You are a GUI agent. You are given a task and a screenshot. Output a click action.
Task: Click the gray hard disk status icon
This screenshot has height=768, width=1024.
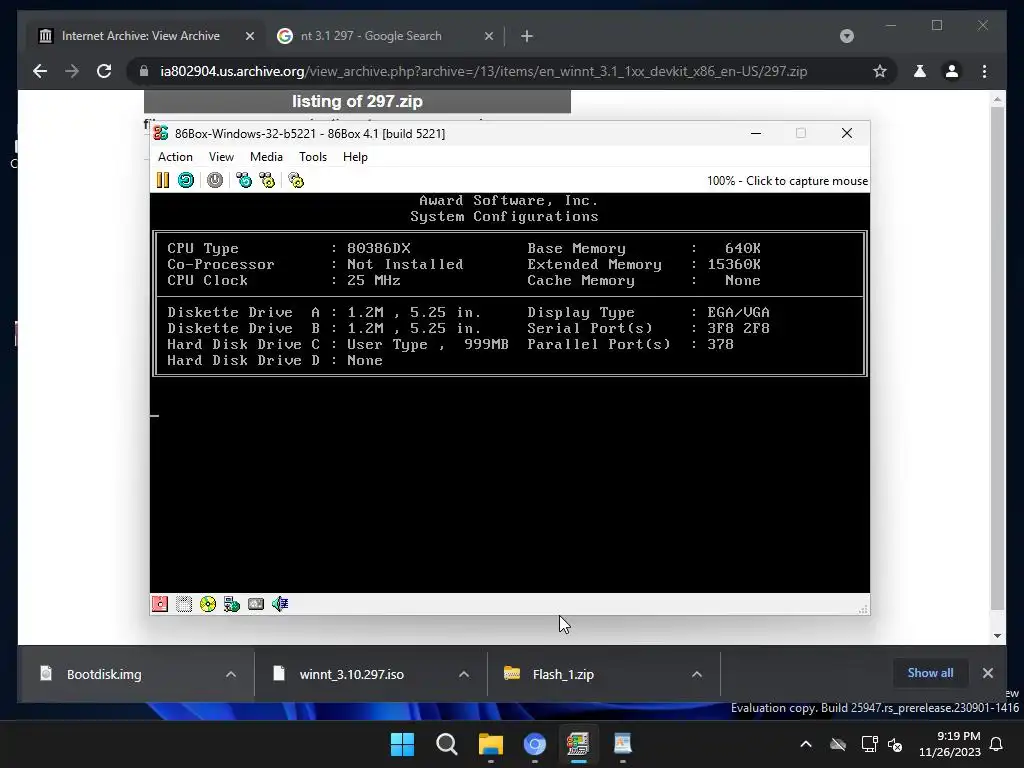coord(256,604)
